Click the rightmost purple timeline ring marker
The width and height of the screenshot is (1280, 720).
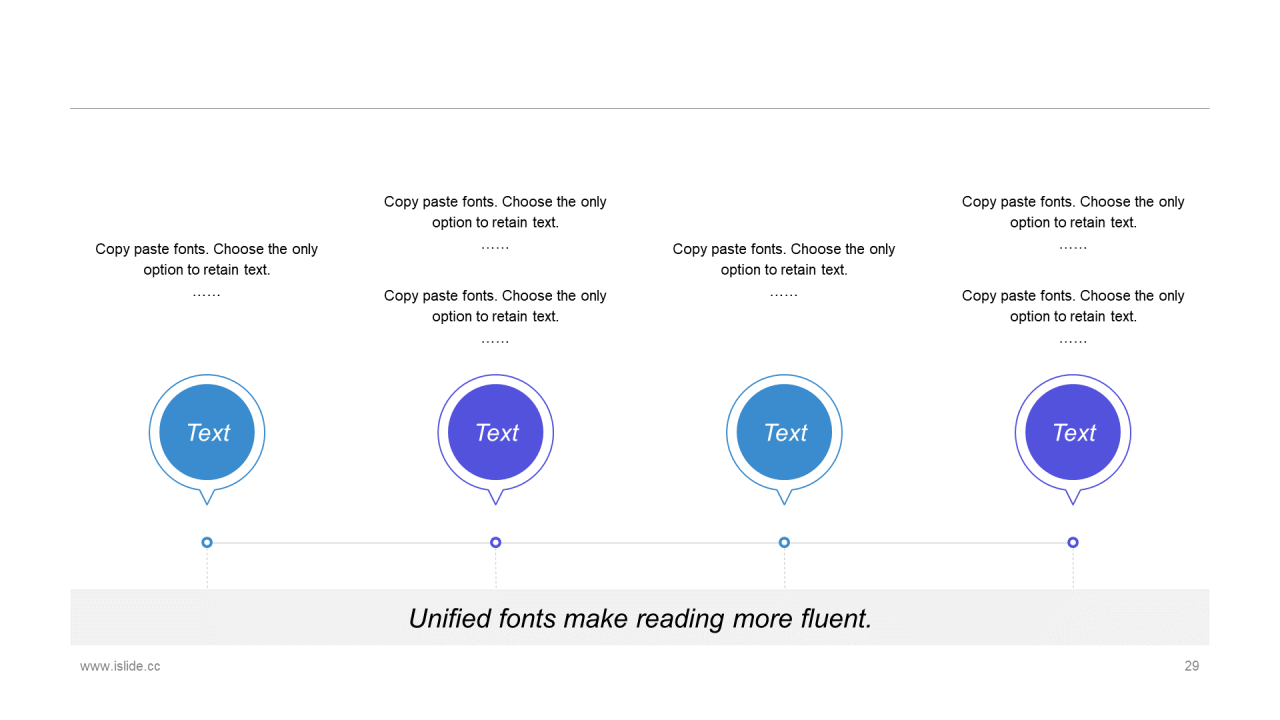pos(1073,542)
